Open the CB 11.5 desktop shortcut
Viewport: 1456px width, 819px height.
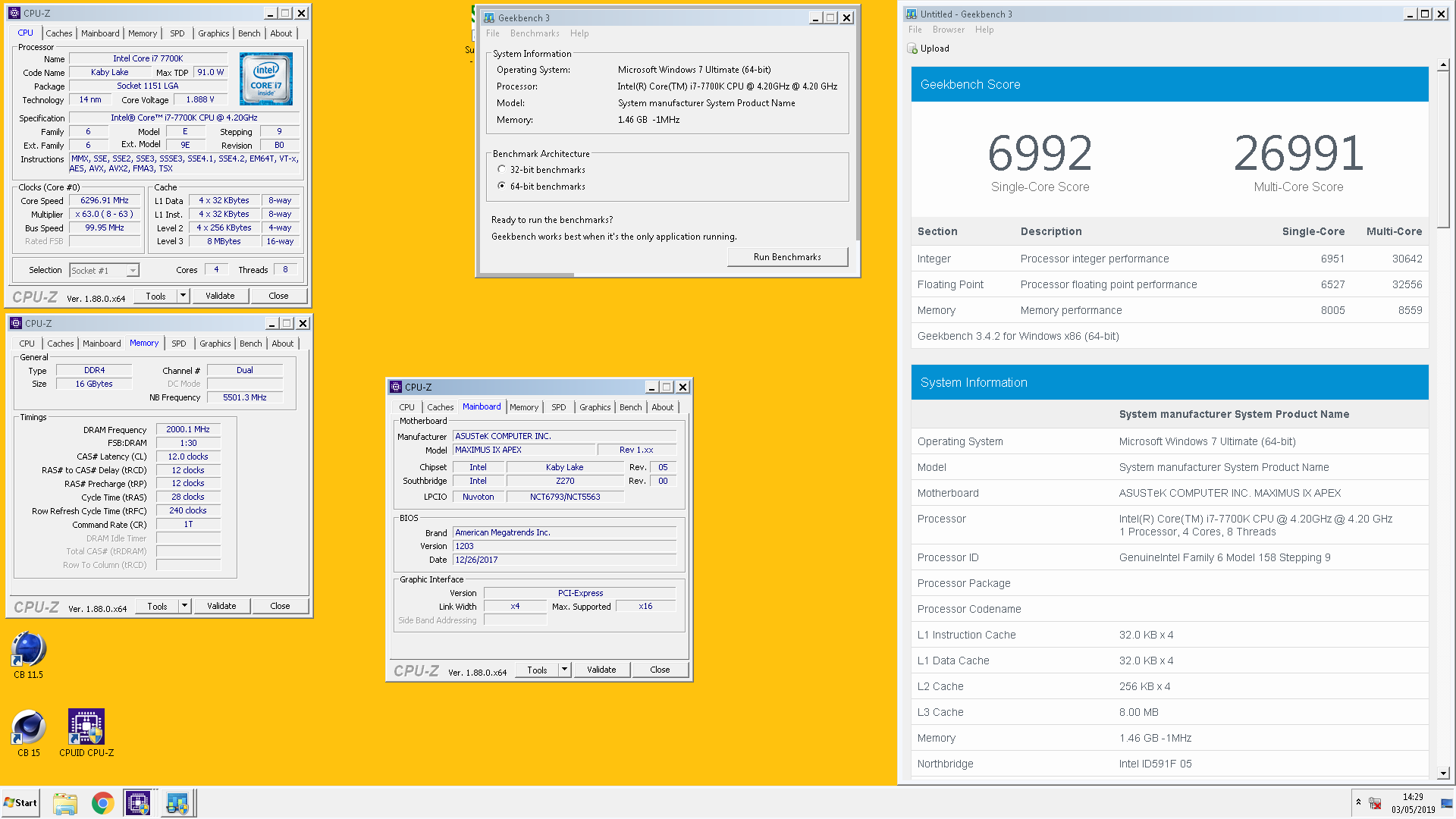[x=29, y=654]
